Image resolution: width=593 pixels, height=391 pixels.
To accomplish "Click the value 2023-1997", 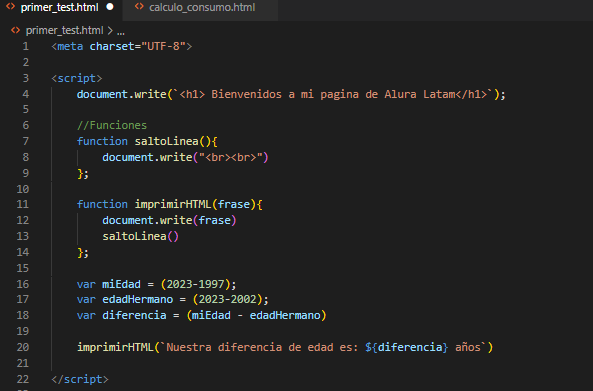I will point(196,284).
